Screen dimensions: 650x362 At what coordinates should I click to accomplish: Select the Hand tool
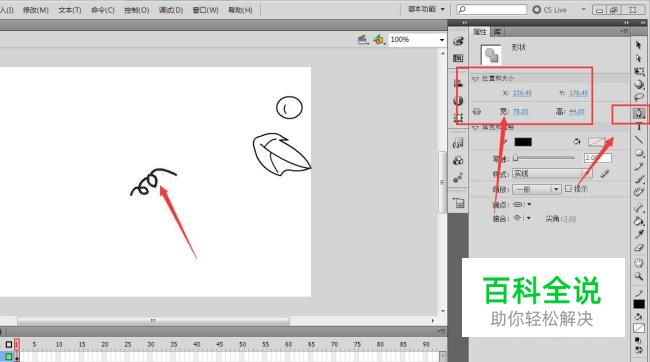pyautogui.click(x=639, y=262)
